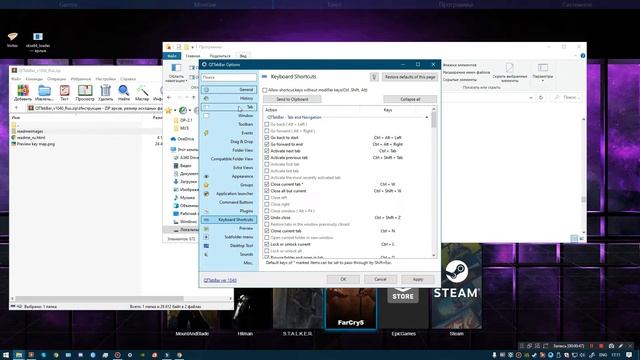Select Sounds in QTTabBar Options sidebar
The image size is (640, 360).
pos(229,254)
